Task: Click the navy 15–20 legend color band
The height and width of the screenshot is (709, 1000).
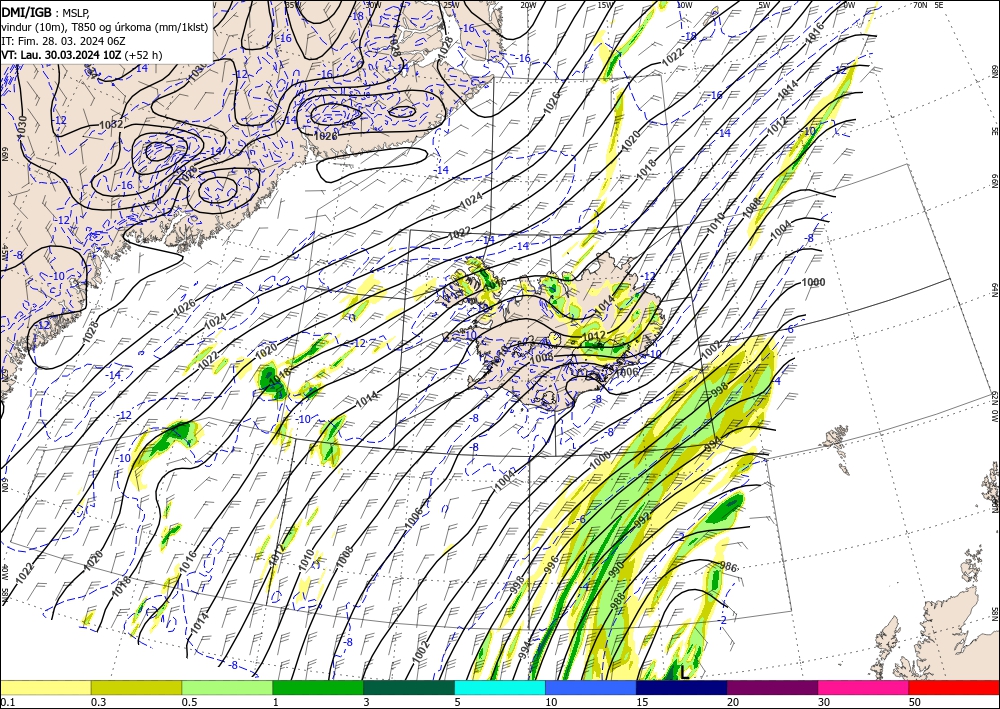Action: click(x=682, y=687)
